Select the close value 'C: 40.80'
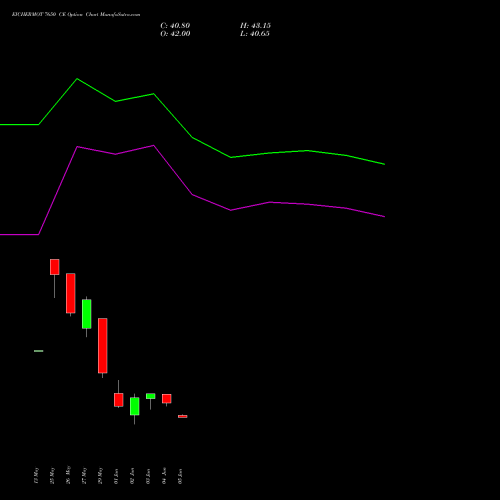The image size is (500, 500). pos(175,26)
